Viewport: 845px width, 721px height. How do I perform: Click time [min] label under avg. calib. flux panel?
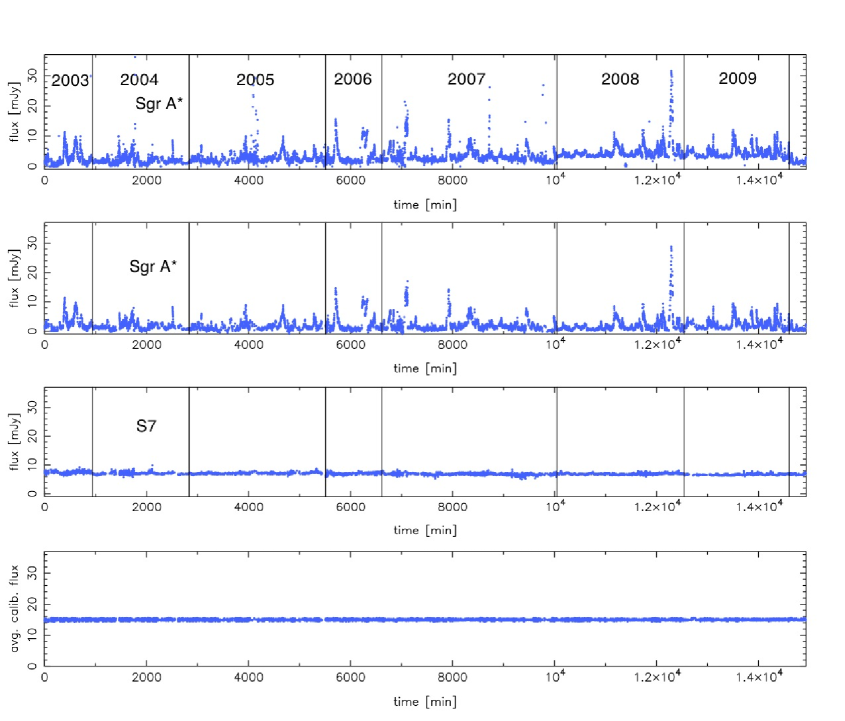pos(425,702)
